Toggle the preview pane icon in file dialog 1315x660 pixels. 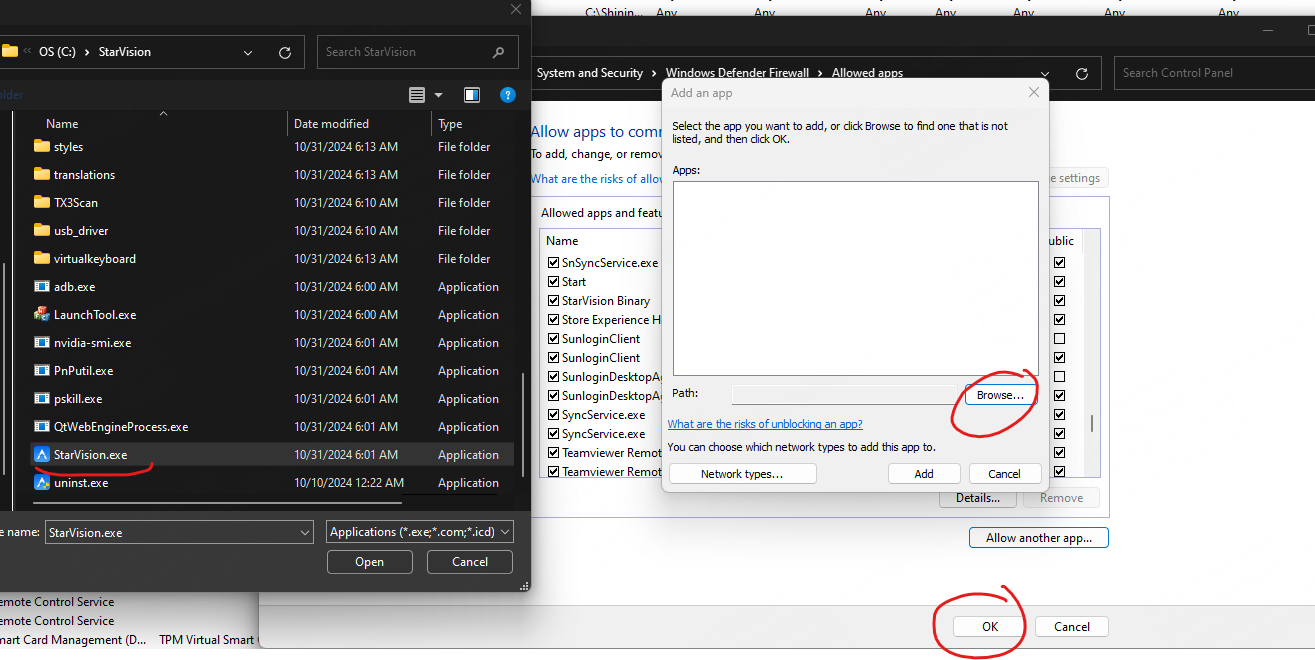(x=472, y=95)
